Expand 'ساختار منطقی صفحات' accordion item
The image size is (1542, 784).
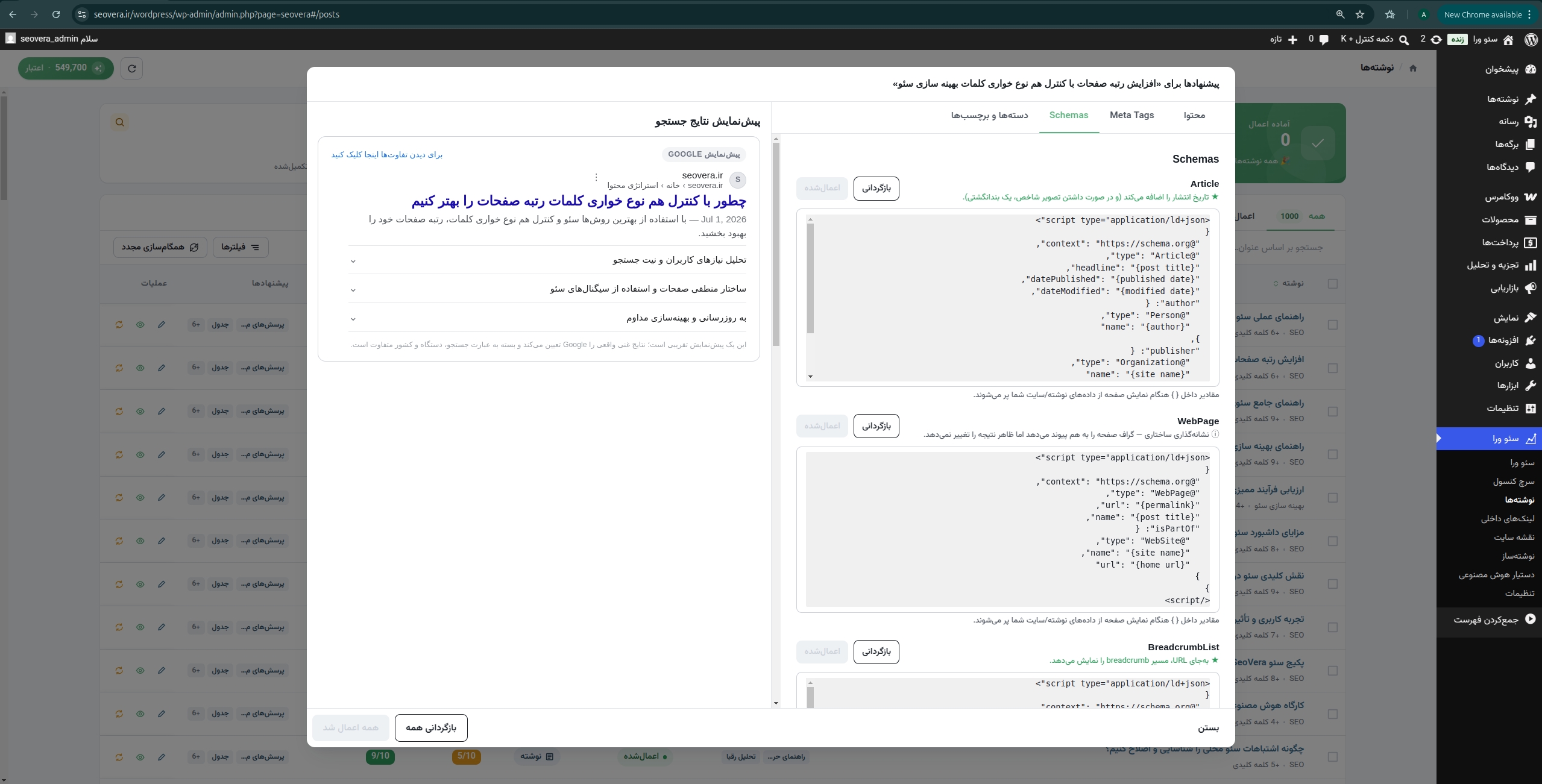547,289
